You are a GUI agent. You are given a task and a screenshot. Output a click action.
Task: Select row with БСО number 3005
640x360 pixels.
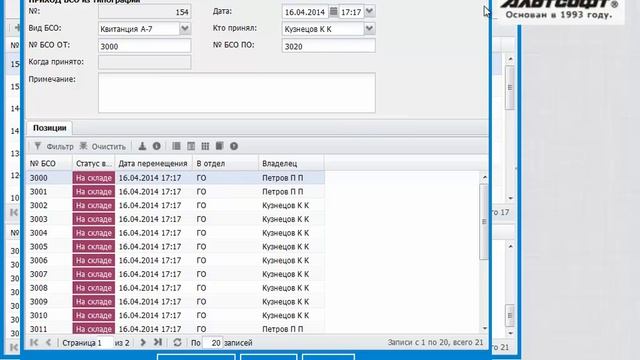176,247
